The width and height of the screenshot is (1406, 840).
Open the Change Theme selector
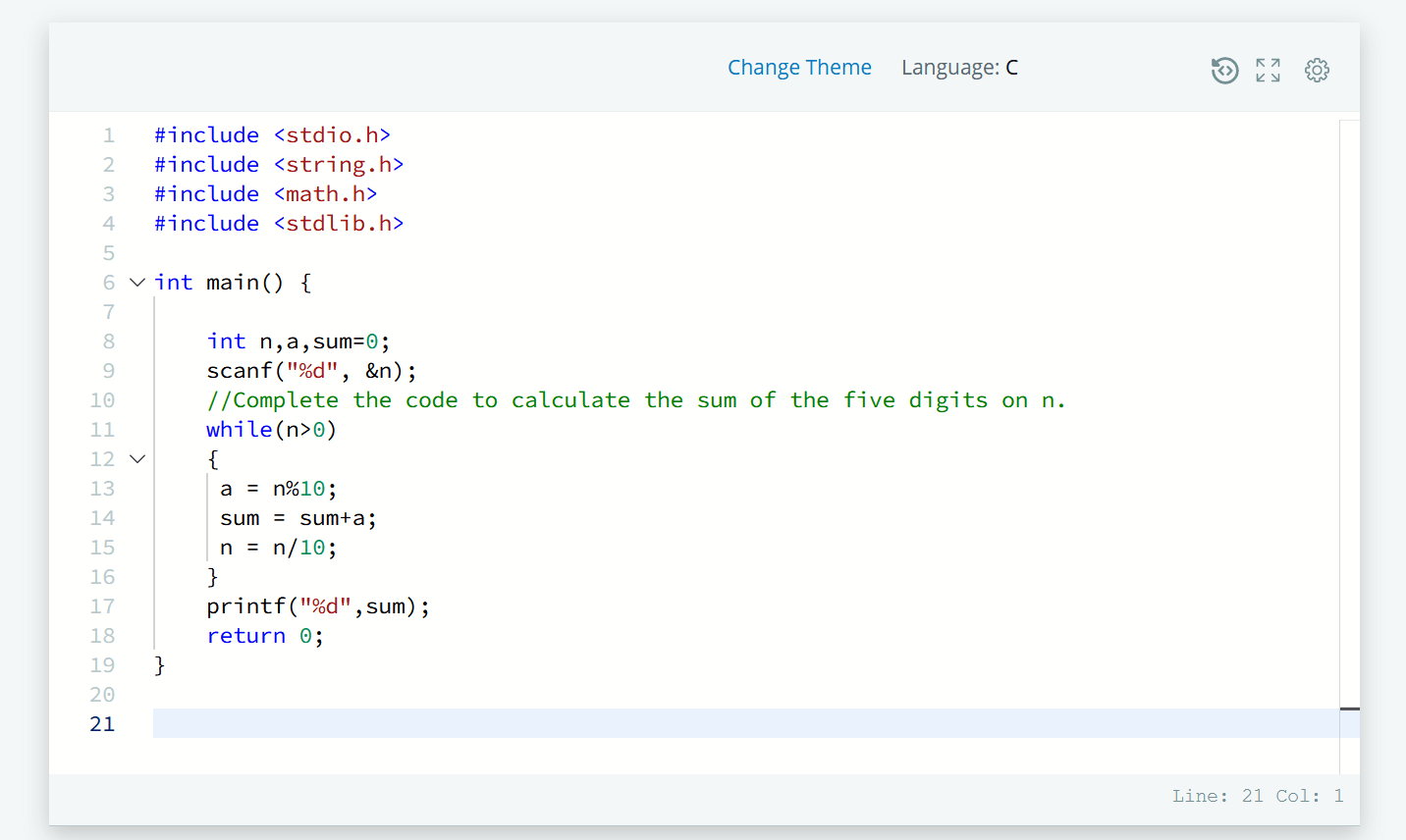click(x=799, y=67)
